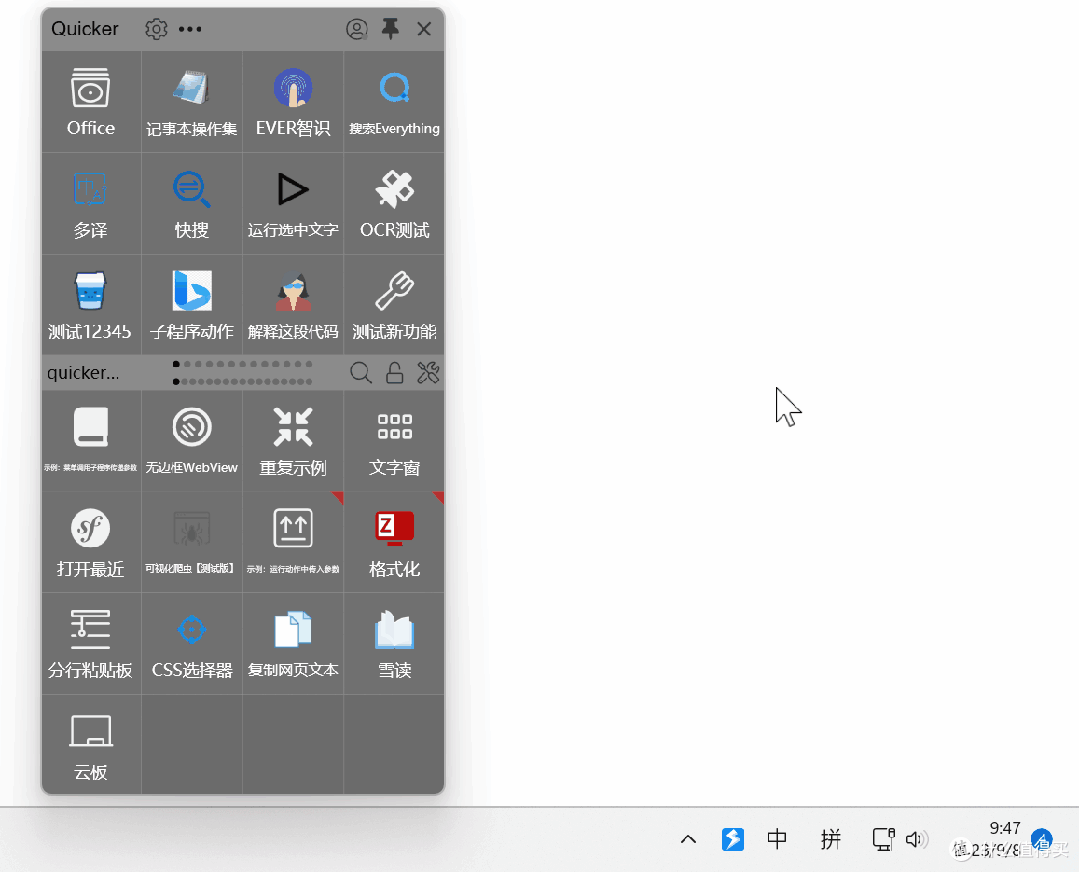Launch the 解释这段代码 action

coord(292,305)
